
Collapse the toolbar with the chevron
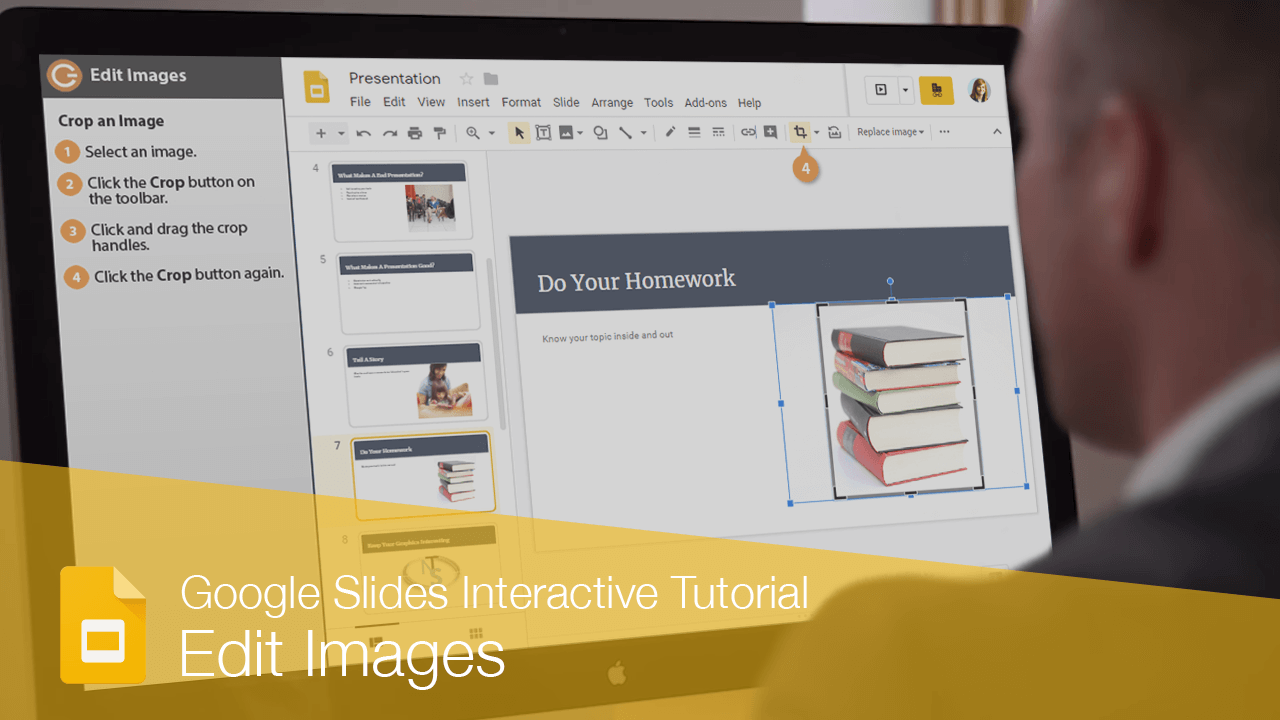click(x=997, y=131)
